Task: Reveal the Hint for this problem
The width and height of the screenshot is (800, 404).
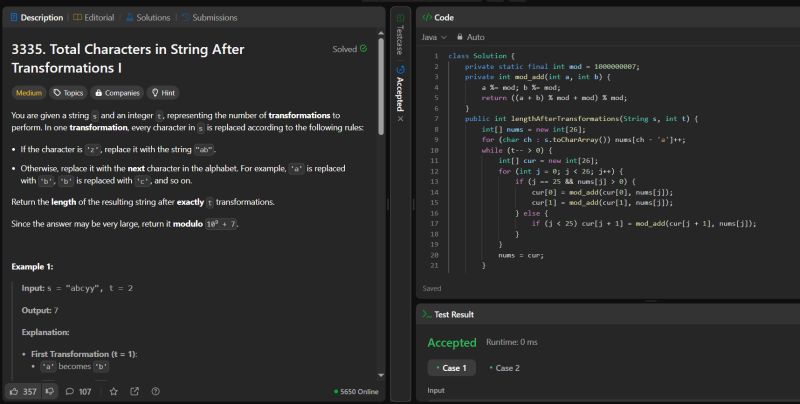Action: coord(164,92)
